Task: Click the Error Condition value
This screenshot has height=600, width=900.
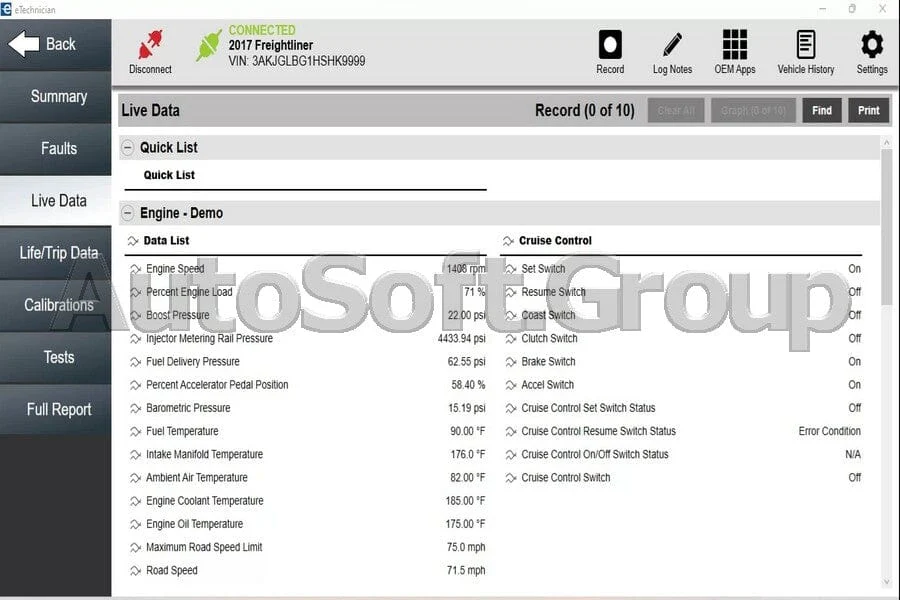Action: (829, 431)
